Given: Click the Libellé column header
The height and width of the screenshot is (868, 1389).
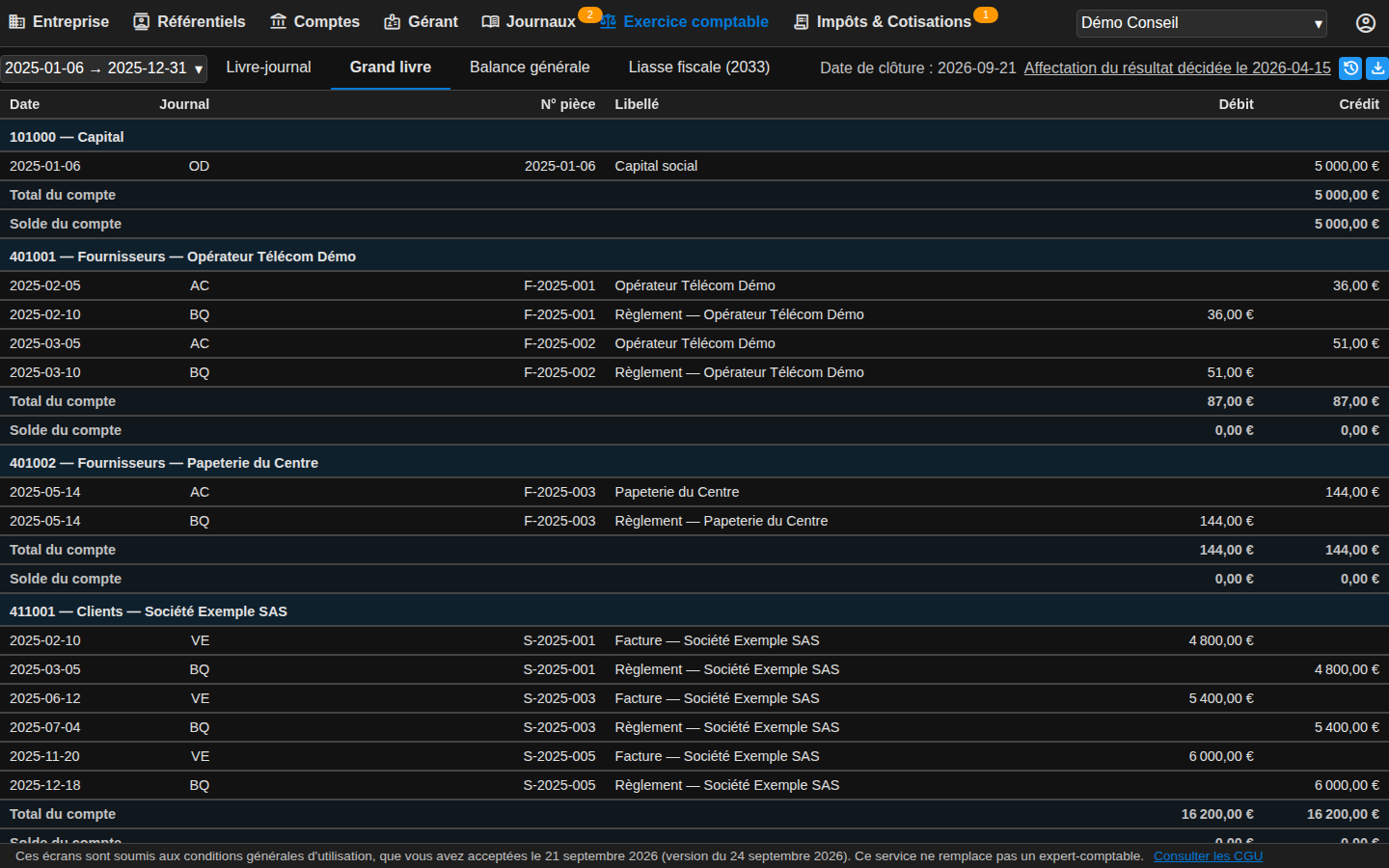Looking at the screenshot, I should pos(637,104).
